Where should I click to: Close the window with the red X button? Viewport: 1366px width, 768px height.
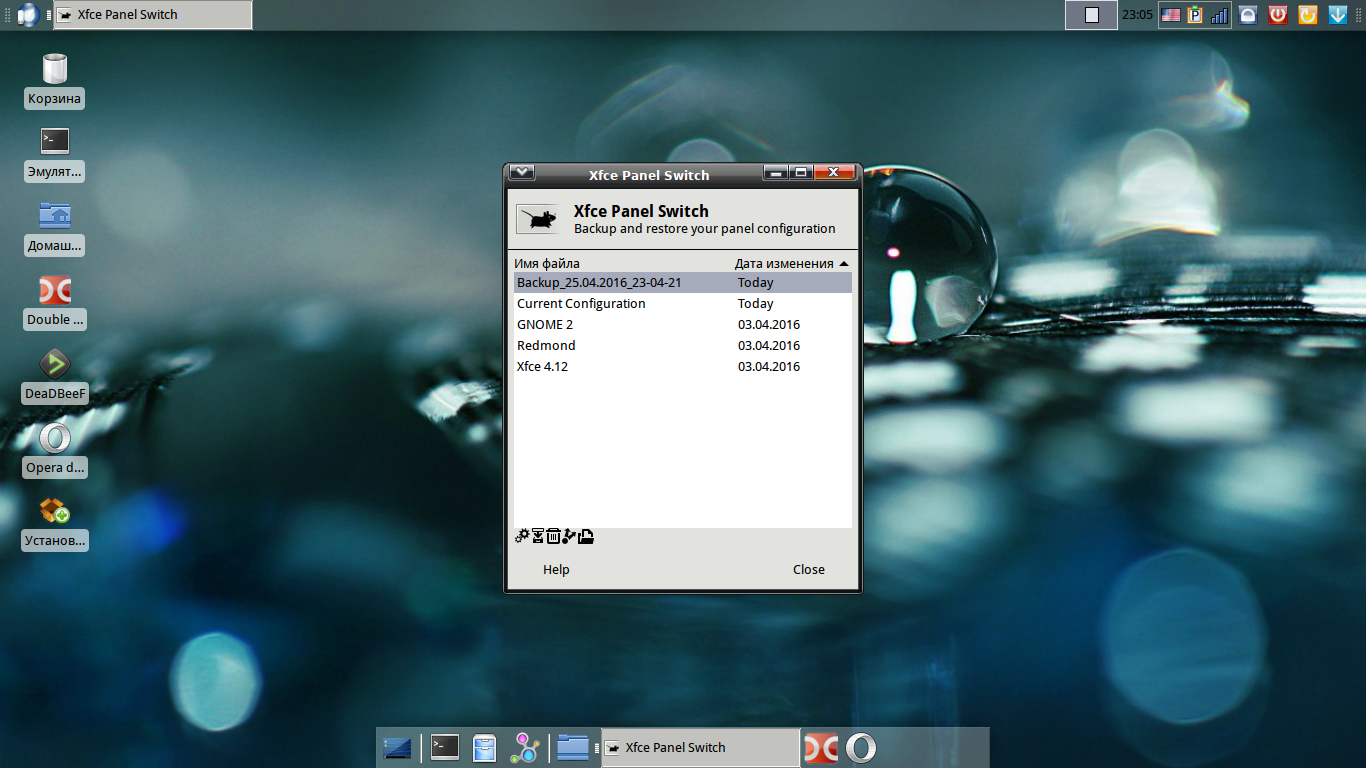(834, 173)
